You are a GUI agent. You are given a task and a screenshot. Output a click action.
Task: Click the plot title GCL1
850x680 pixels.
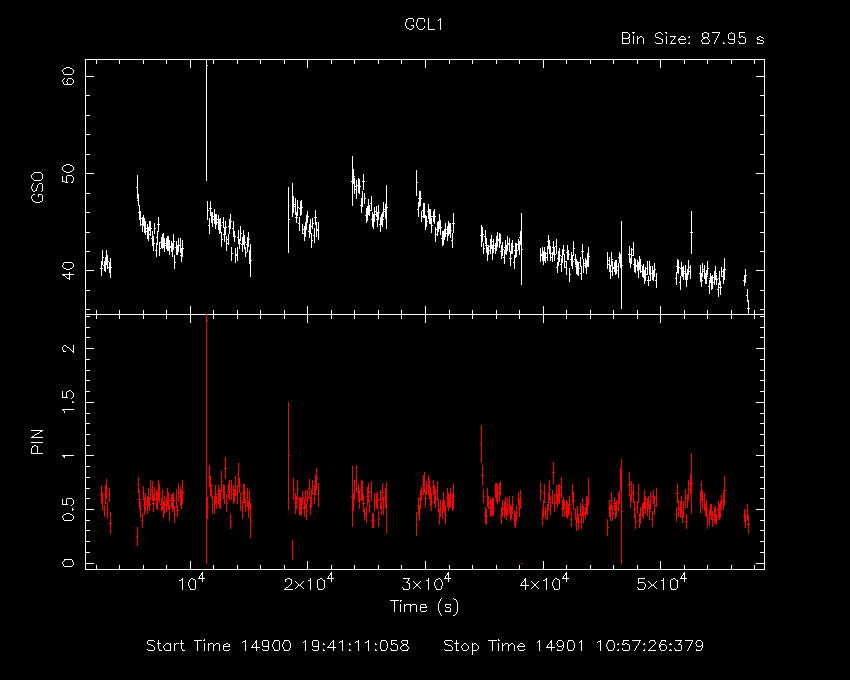point(423,25)
